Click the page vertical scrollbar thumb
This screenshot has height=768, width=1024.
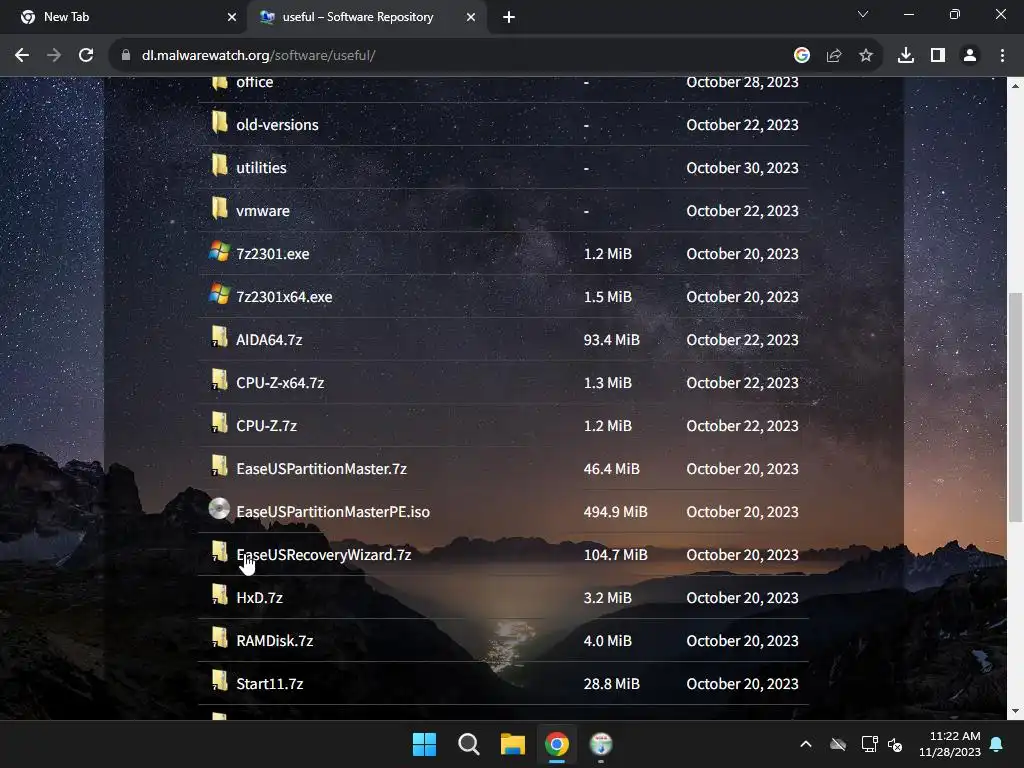1015,407
